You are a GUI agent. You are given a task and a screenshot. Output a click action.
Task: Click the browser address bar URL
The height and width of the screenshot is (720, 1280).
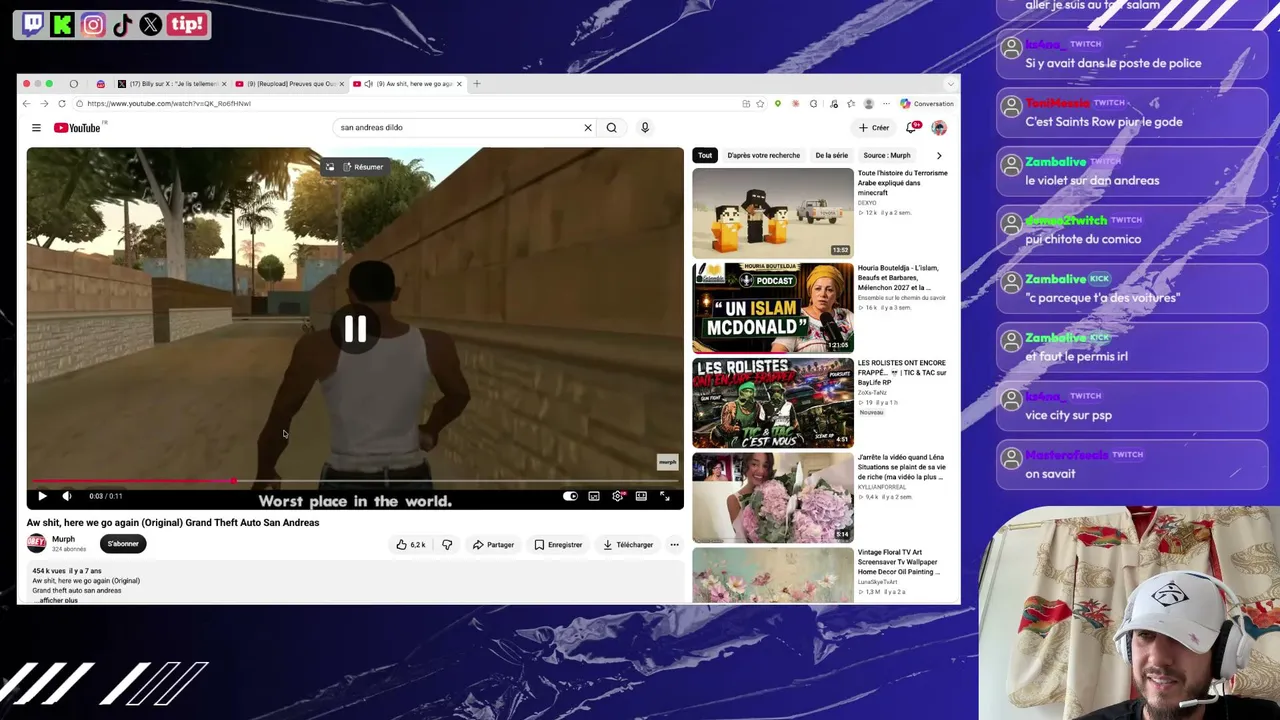click(168, 104)
